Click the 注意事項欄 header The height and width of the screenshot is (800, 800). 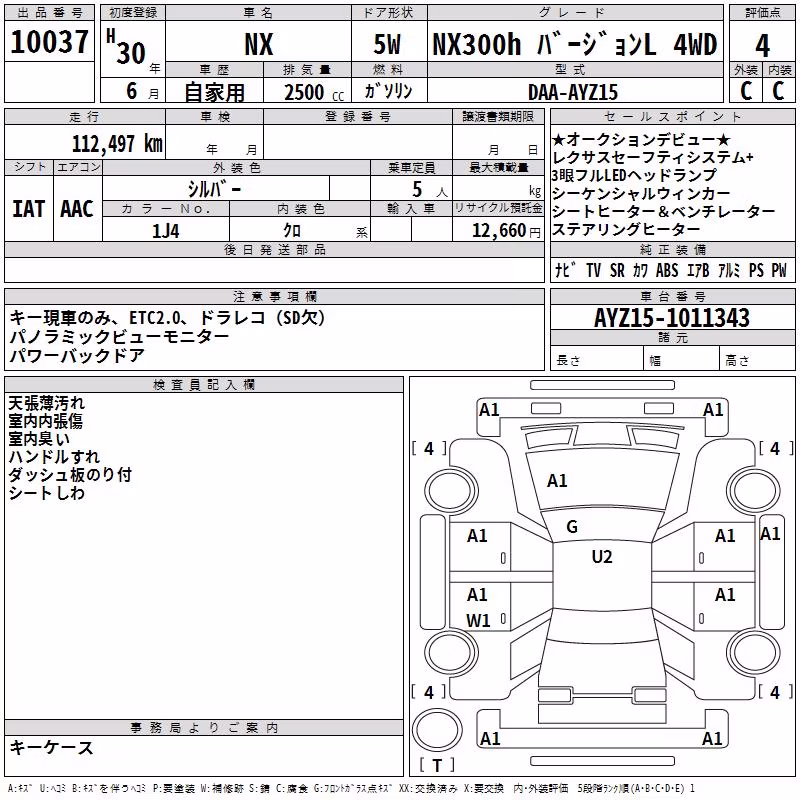pos(274,296)
